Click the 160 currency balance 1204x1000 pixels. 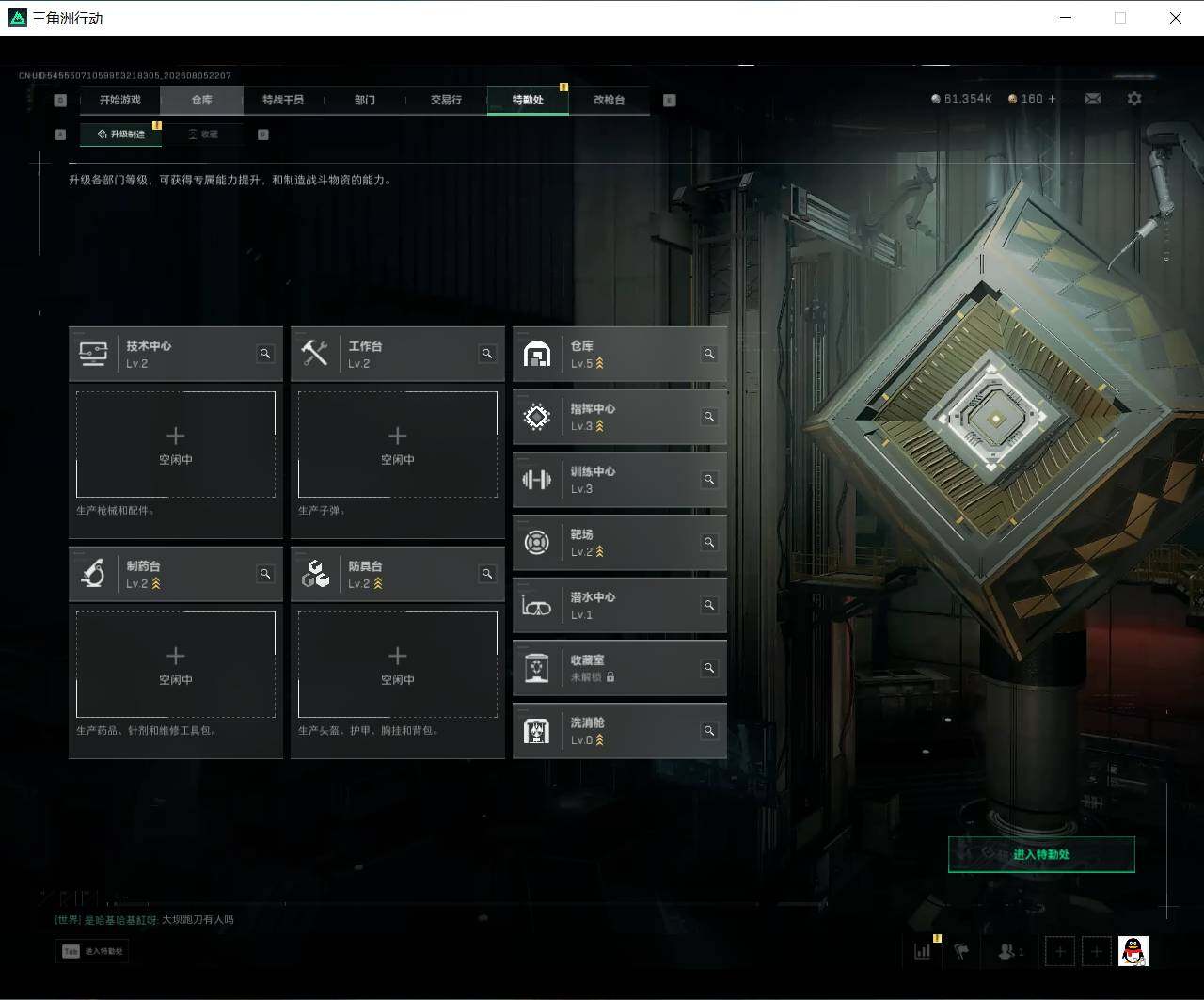tap(1025, 99)
